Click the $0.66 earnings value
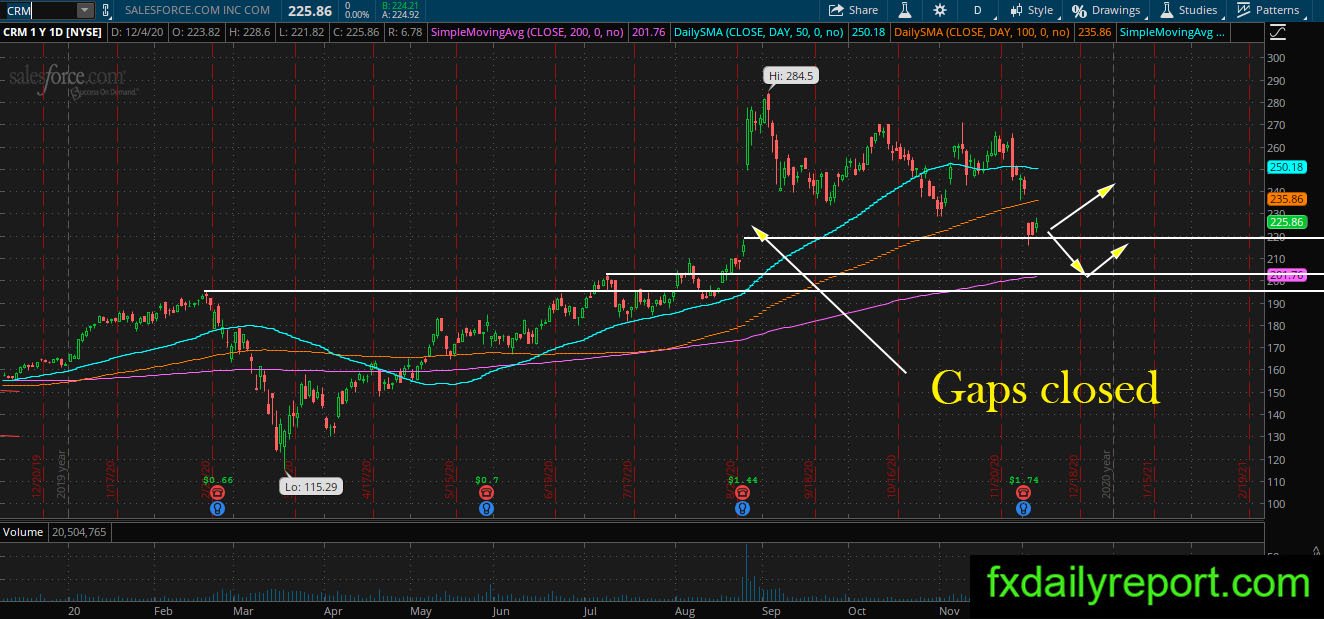Image resolution: width=1324 pixels, height=619 pixels. tap(218, 480)
